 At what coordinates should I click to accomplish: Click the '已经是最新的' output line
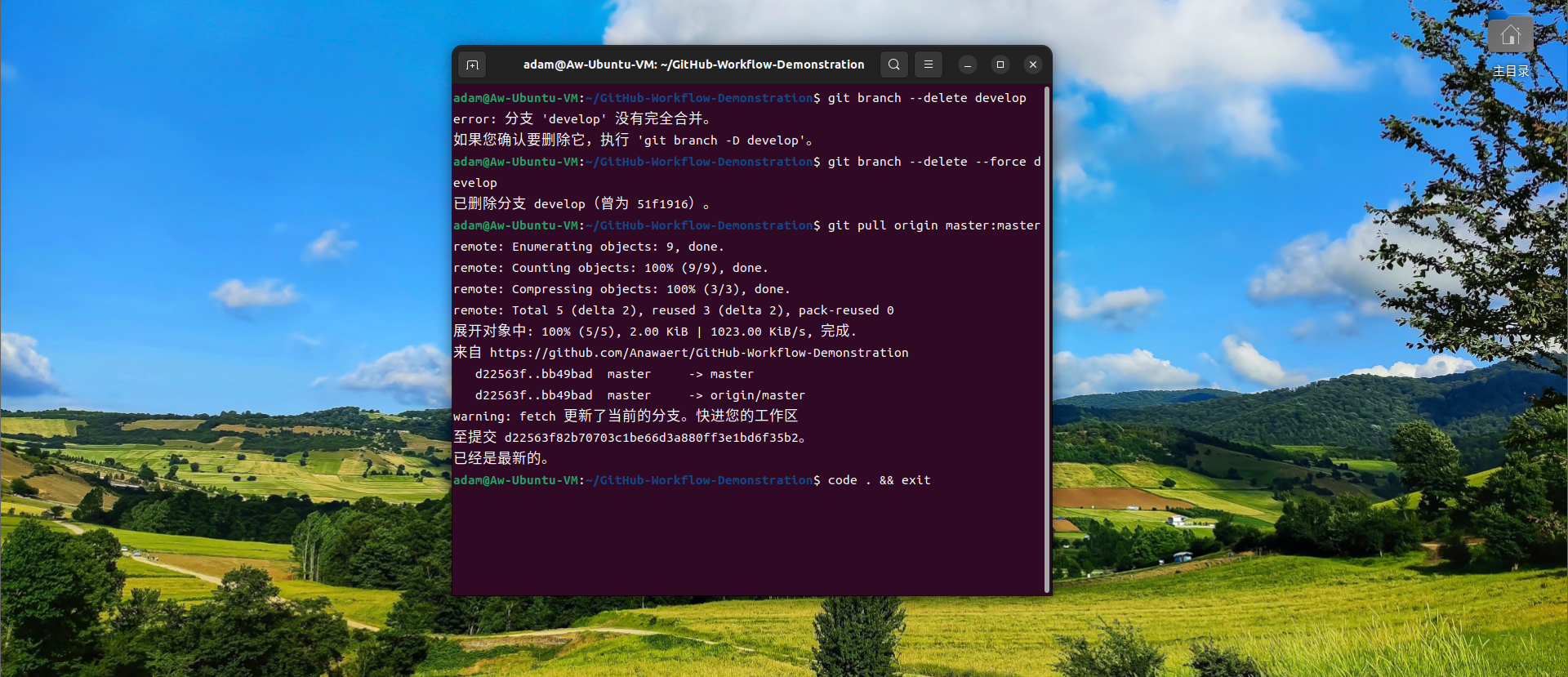(501, 459)
